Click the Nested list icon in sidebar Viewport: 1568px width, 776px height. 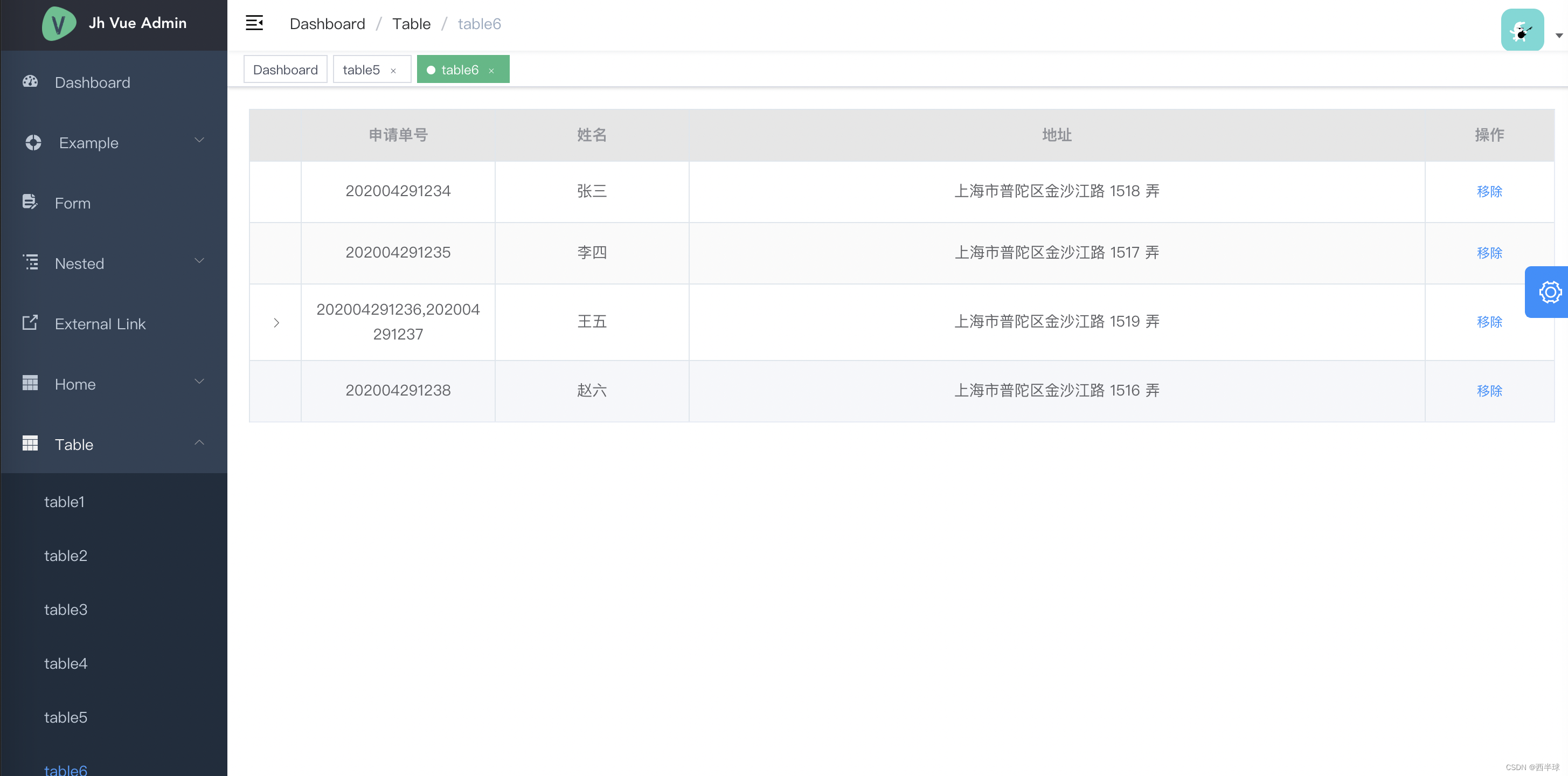[x=30, y=262]
